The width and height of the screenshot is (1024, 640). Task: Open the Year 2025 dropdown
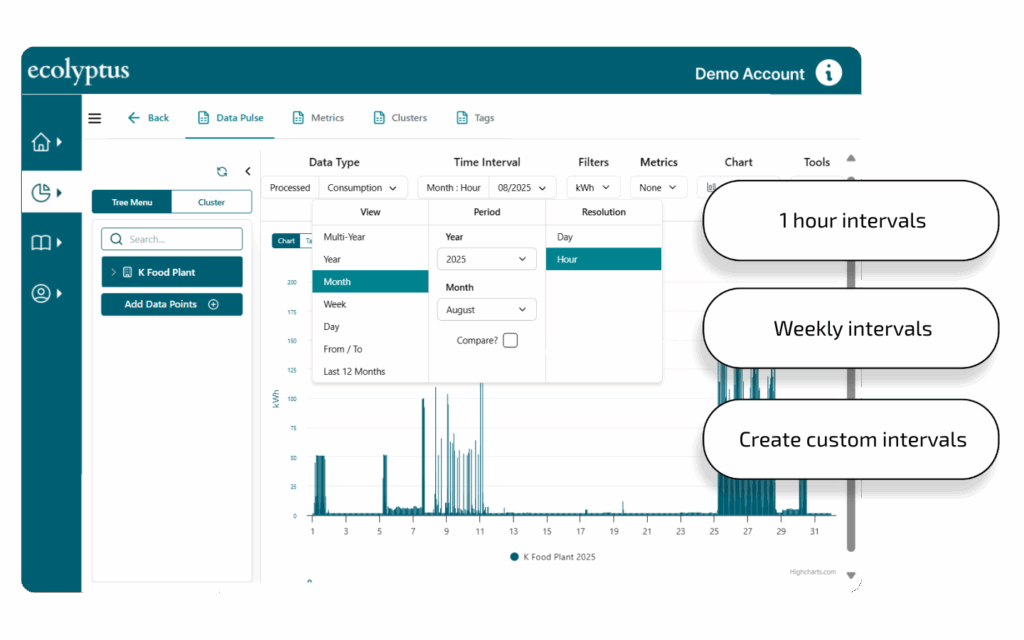(x=486, y=259)
